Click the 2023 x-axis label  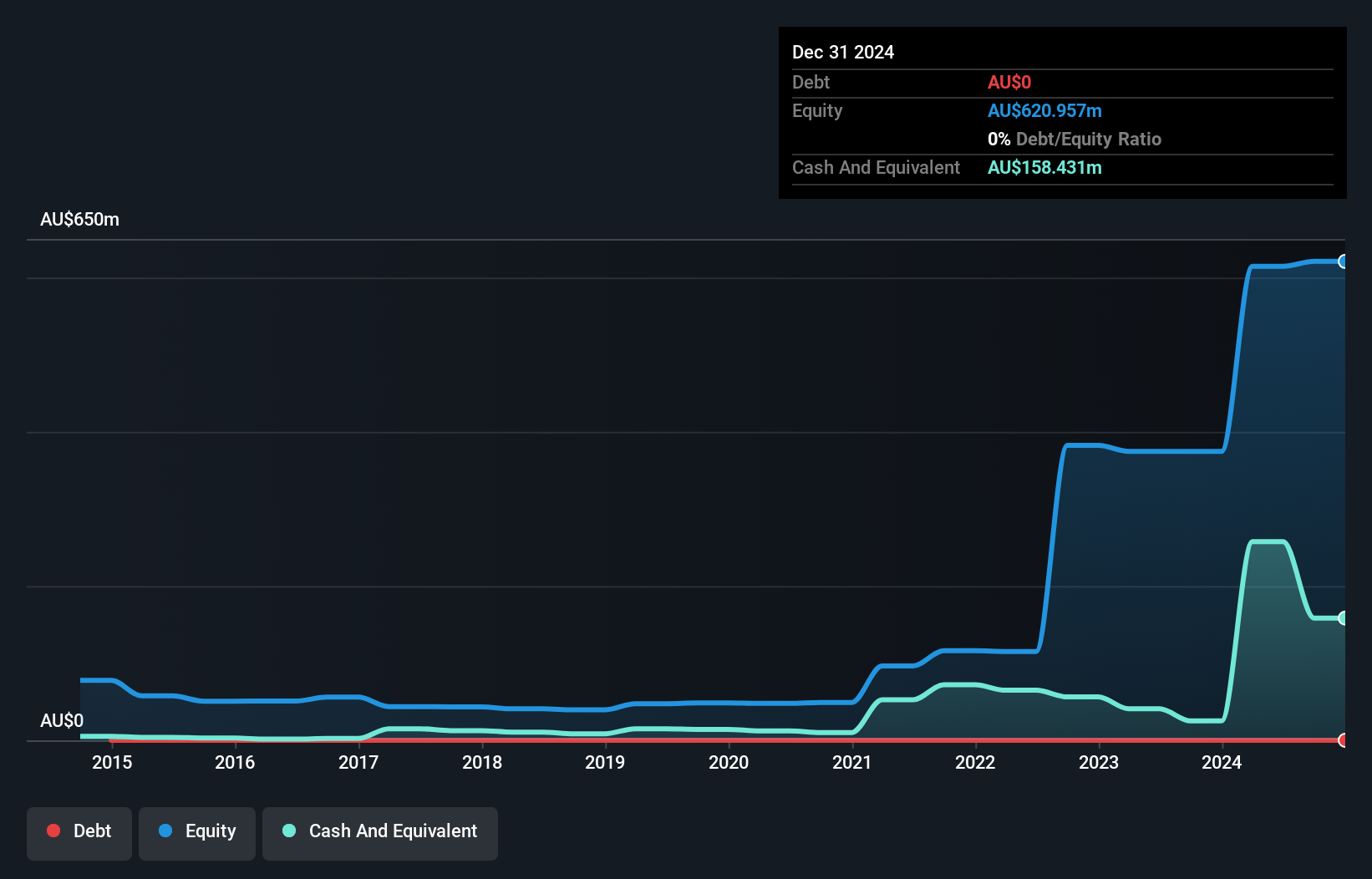coord(1099,762)
